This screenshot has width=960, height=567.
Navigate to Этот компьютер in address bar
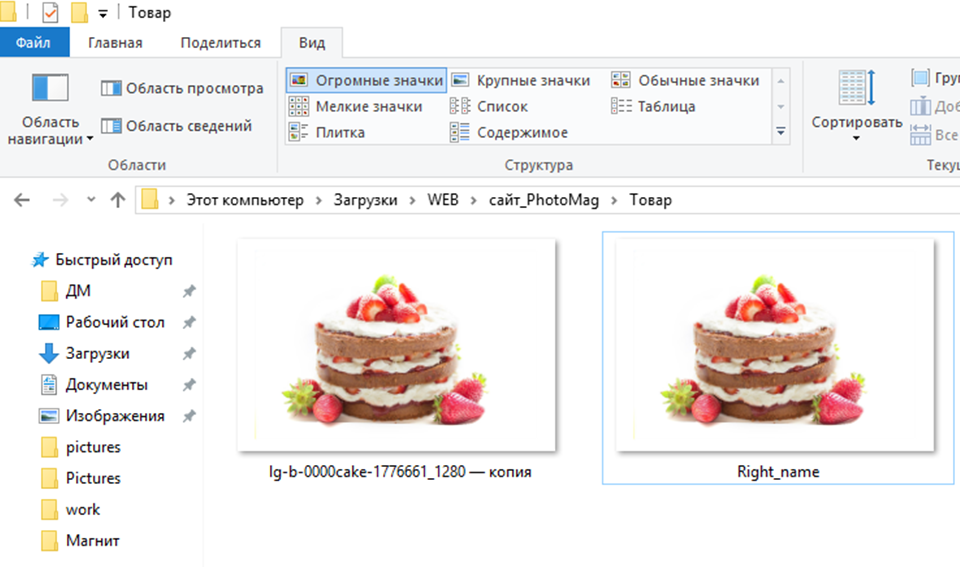tap(245, 200)
